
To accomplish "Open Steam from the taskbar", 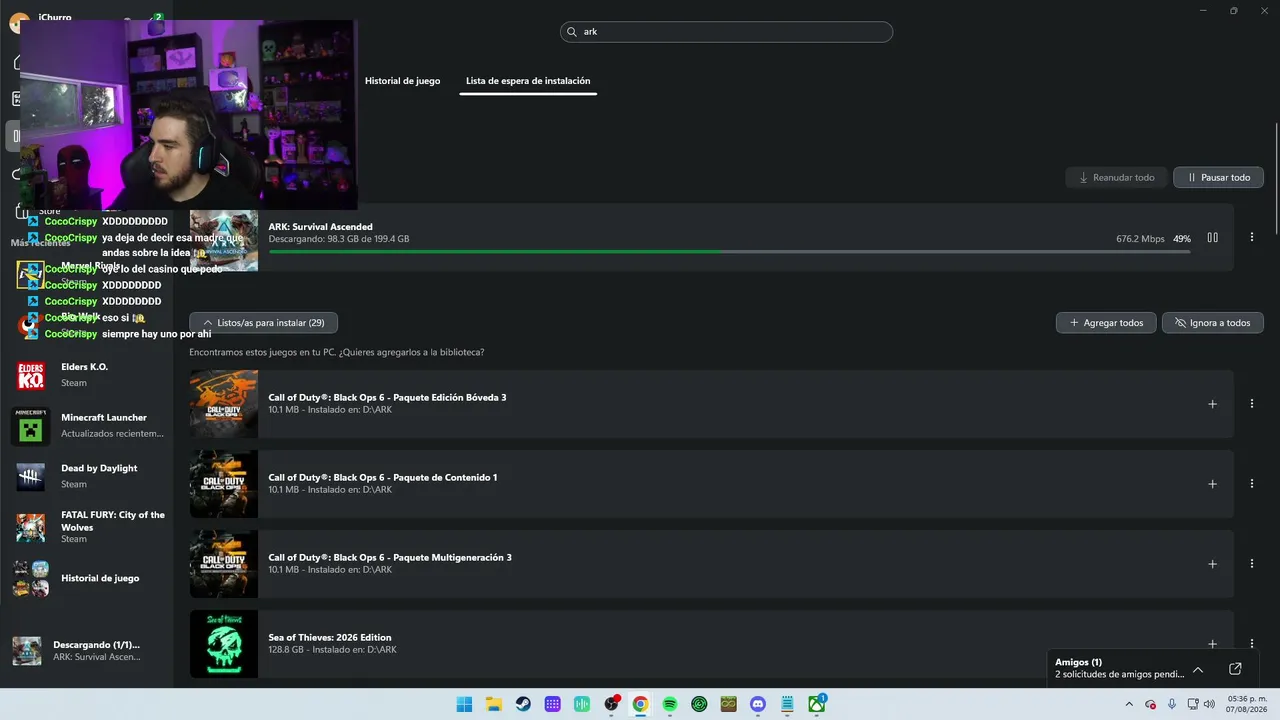I will click(523, 704).
